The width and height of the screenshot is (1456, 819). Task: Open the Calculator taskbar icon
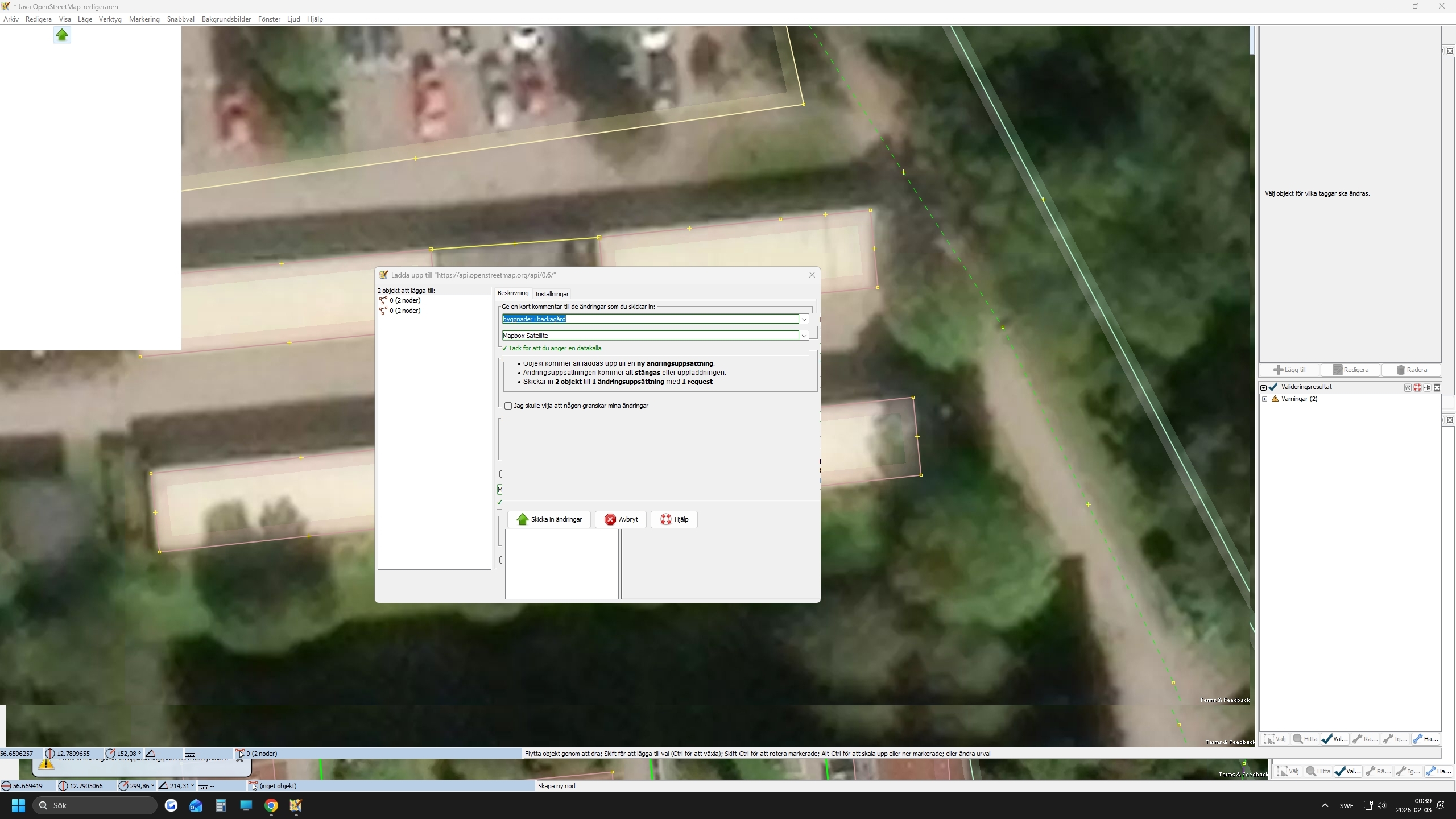click(x=221, y=805)
